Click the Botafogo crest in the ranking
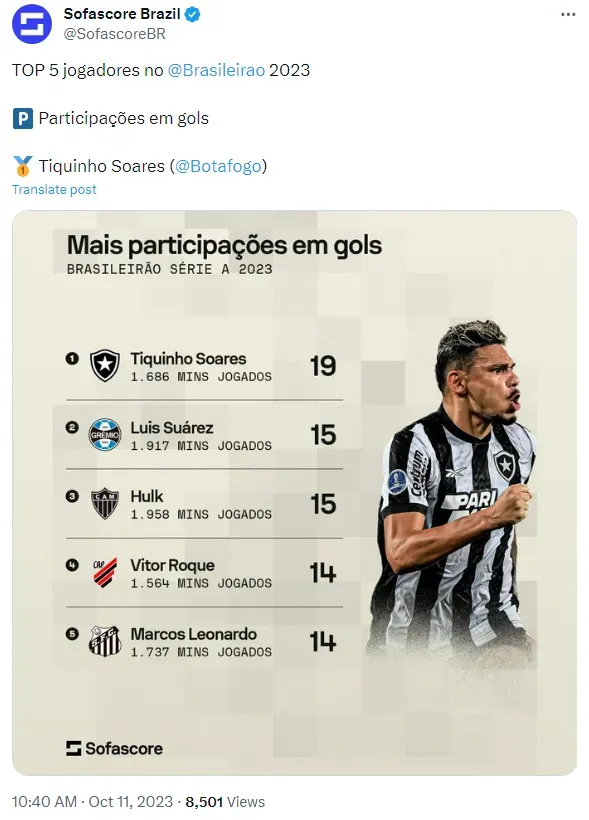The width and height of the screenshot is (589, 820). [105, 366]
